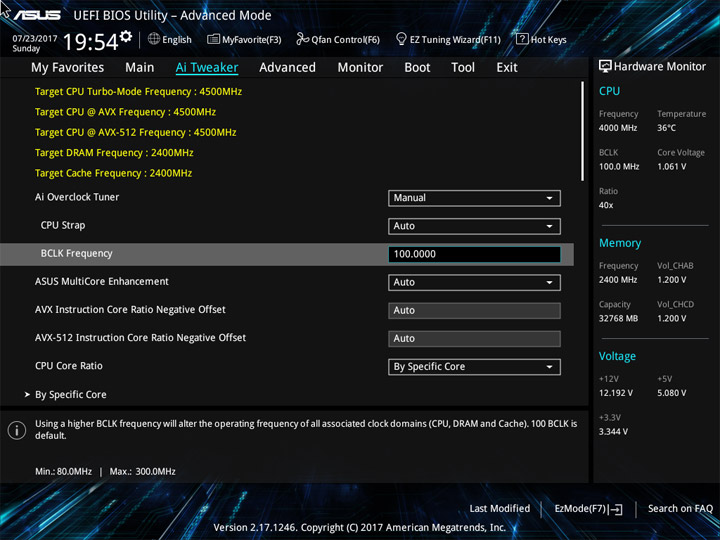The width and height of the screenshot is (720, 540).
Task: Click the Hardware Monitor screen icon
Action: pyautogui.click(x=605, y=67)
